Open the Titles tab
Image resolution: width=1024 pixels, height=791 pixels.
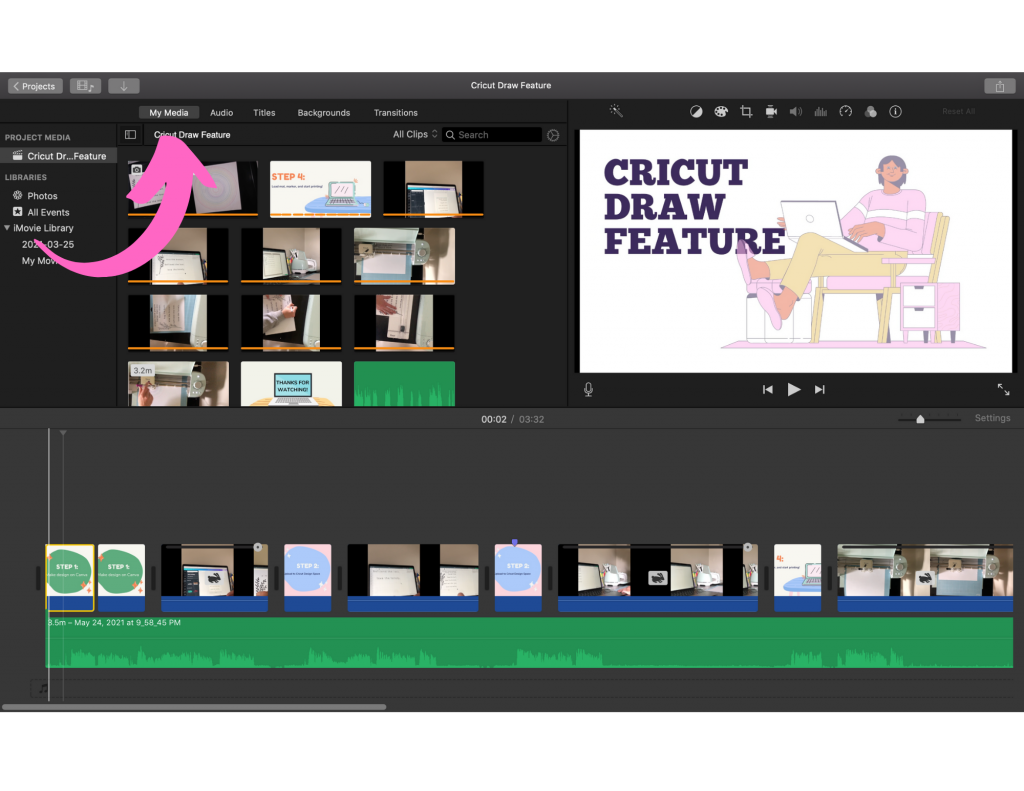click(264, 112)
